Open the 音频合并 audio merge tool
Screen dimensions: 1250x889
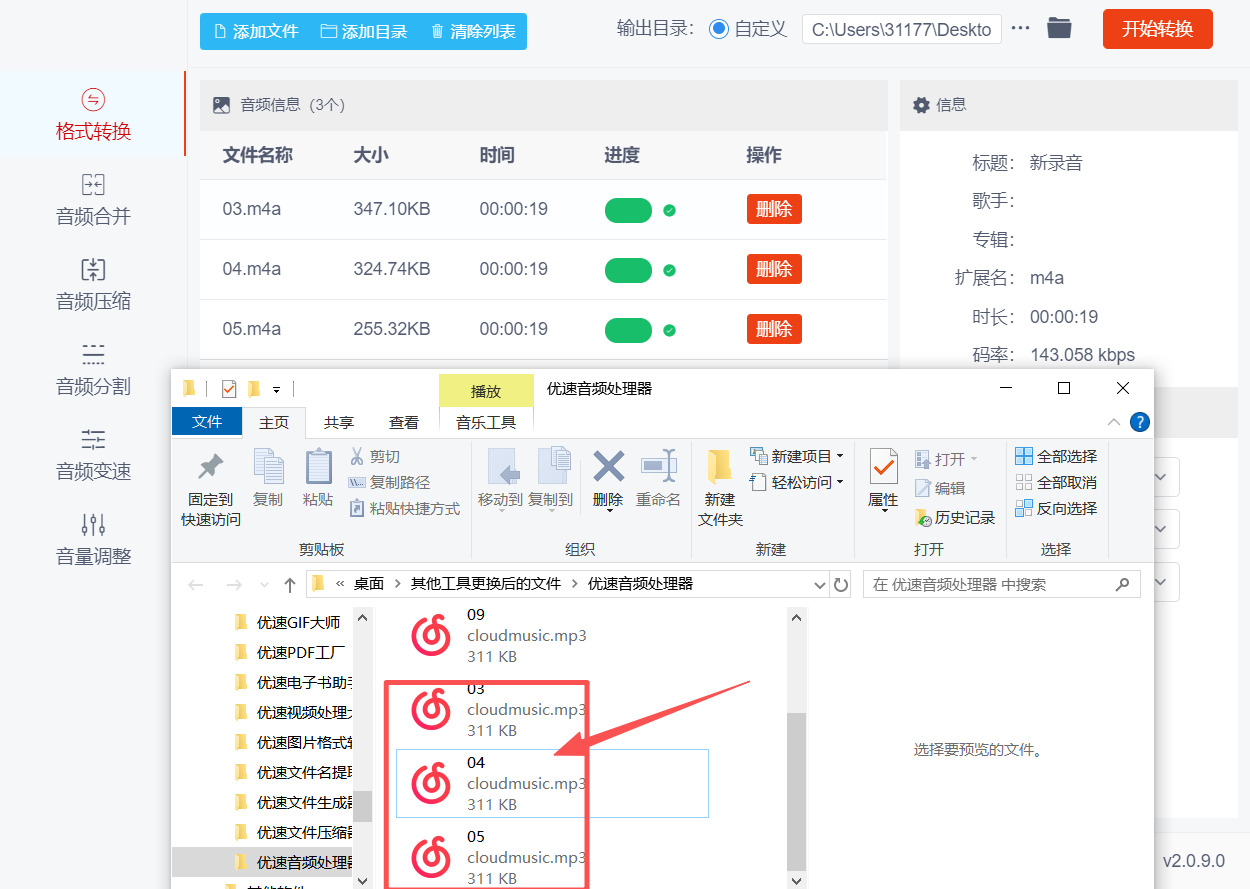pos(93,200)
